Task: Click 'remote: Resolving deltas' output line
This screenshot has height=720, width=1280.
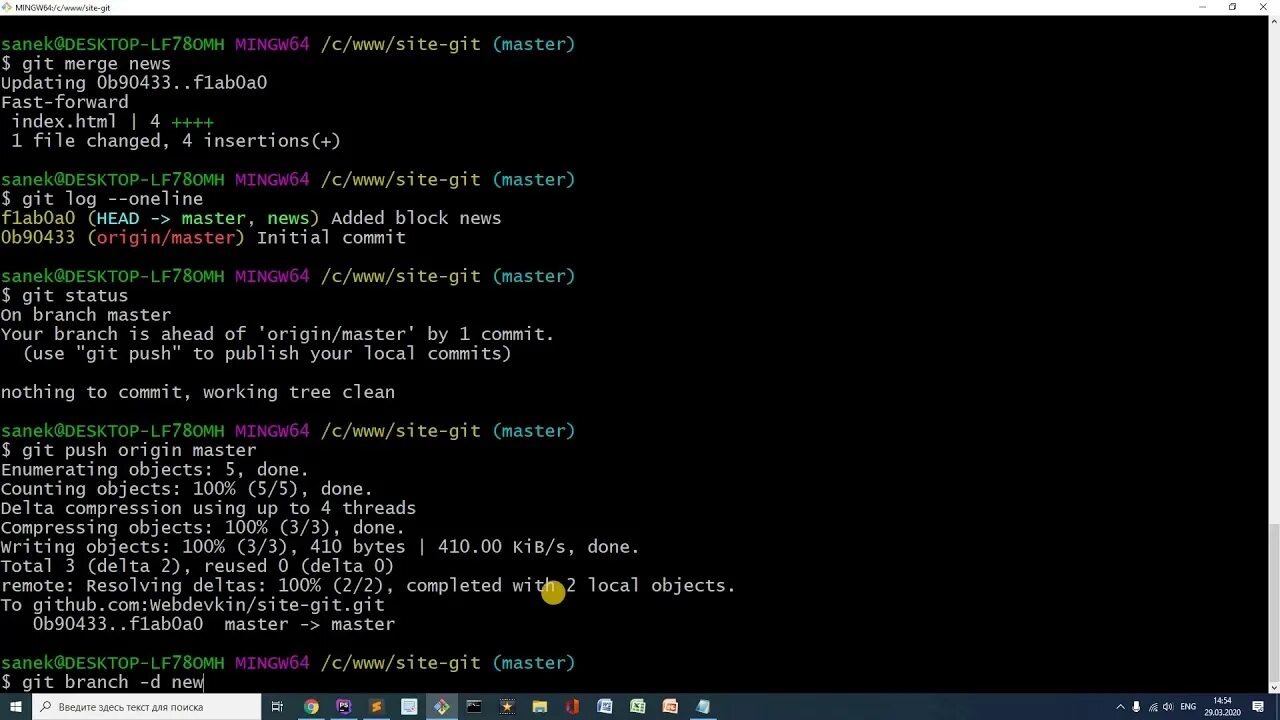Action: (368, 586)
